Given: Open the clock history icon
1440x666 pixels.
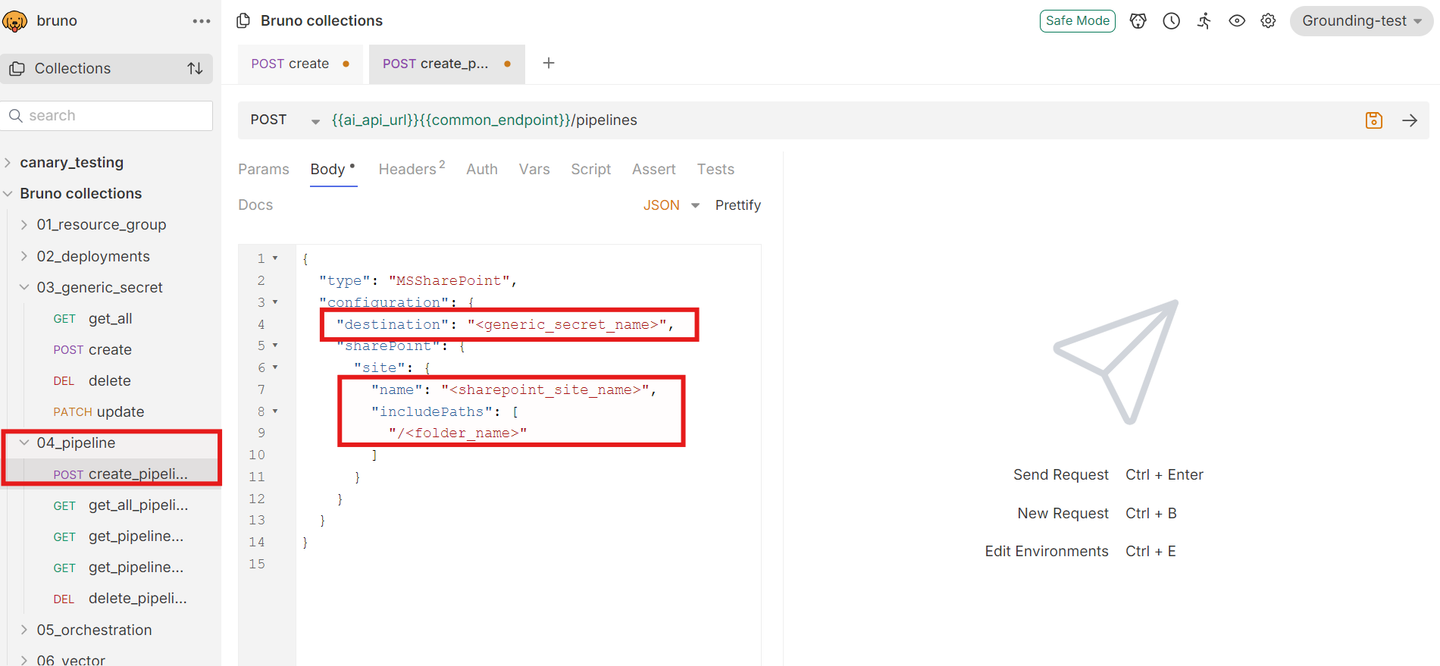Looking at the screenshot, I should 1171,20.
